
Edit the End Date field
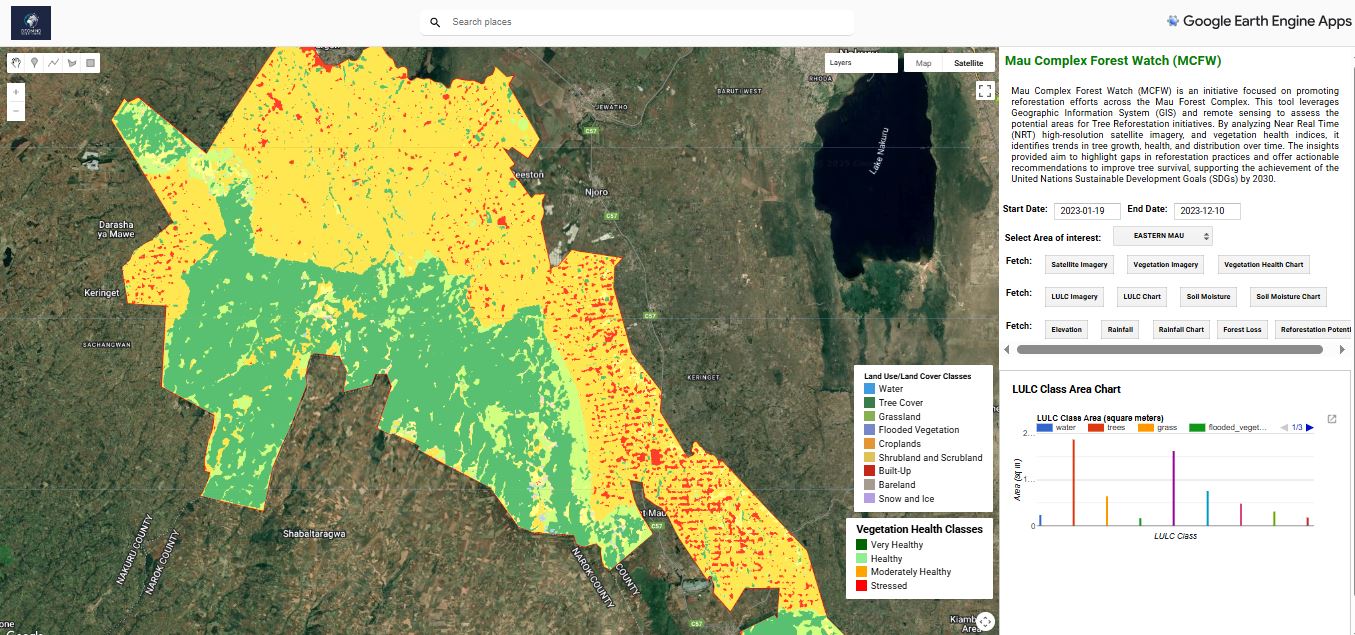pyautogui.click(x=1207, y=211)
